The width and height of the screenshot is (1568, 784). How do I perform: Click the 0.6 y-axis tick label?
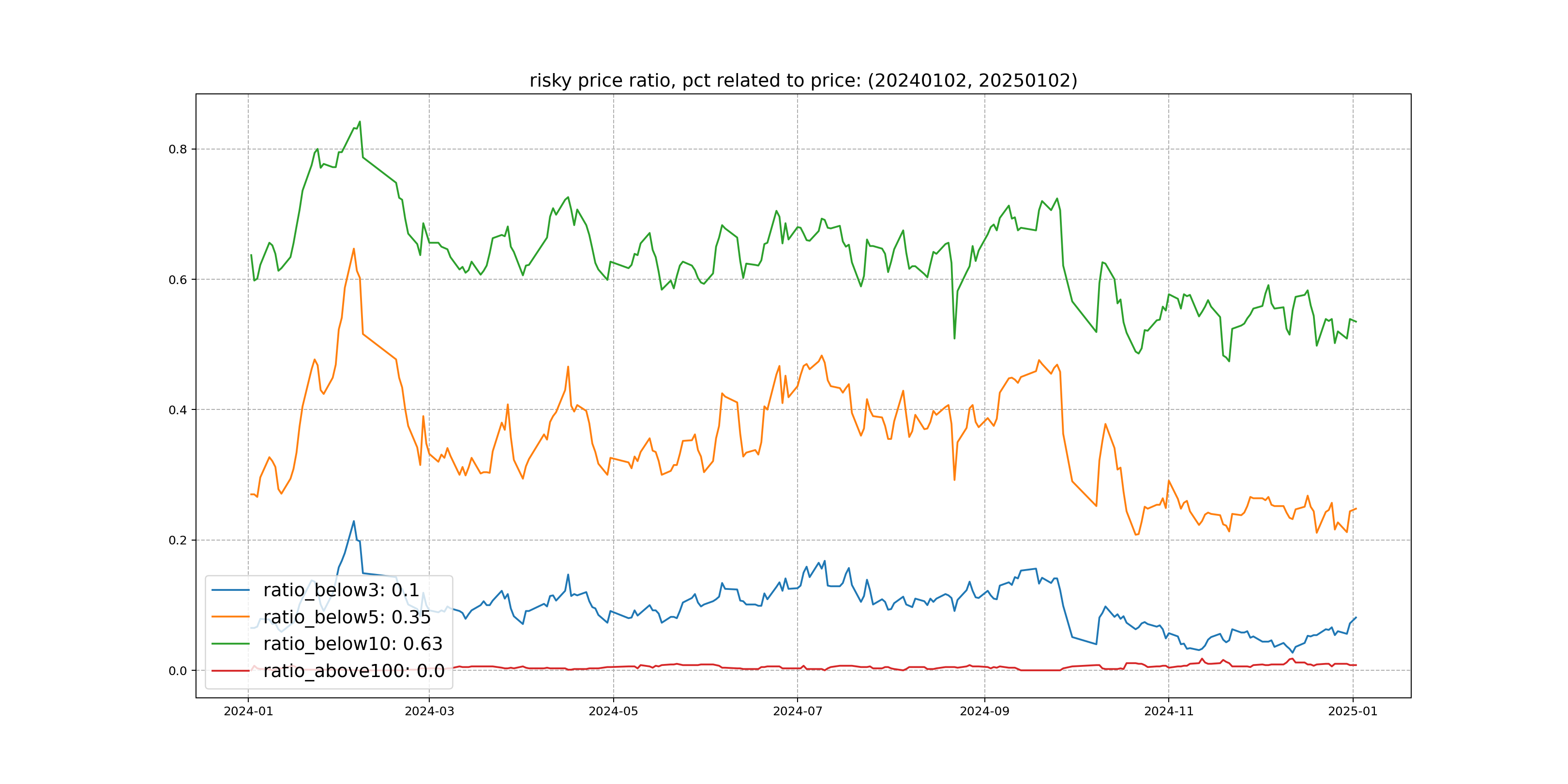[x=178, y=279]
